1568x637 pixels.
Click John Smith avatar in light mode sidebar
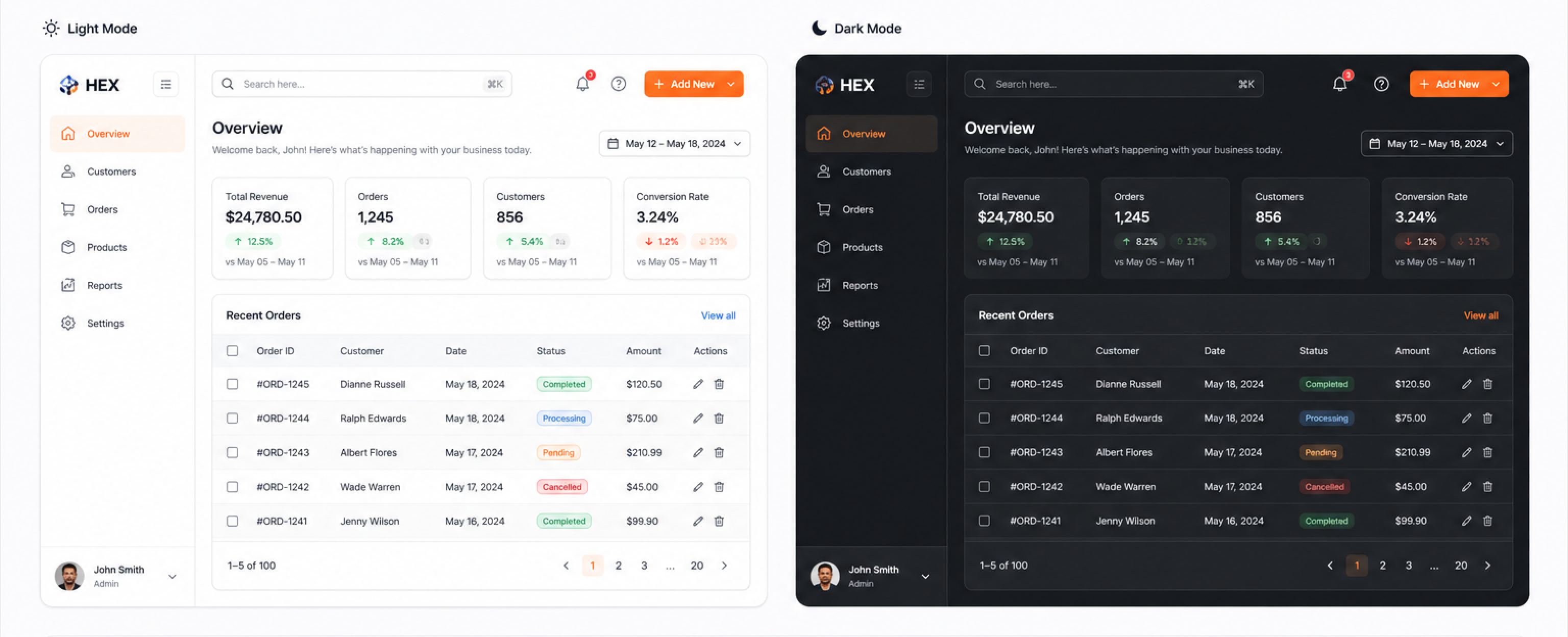pyautogui.click(x=69, y=576)
